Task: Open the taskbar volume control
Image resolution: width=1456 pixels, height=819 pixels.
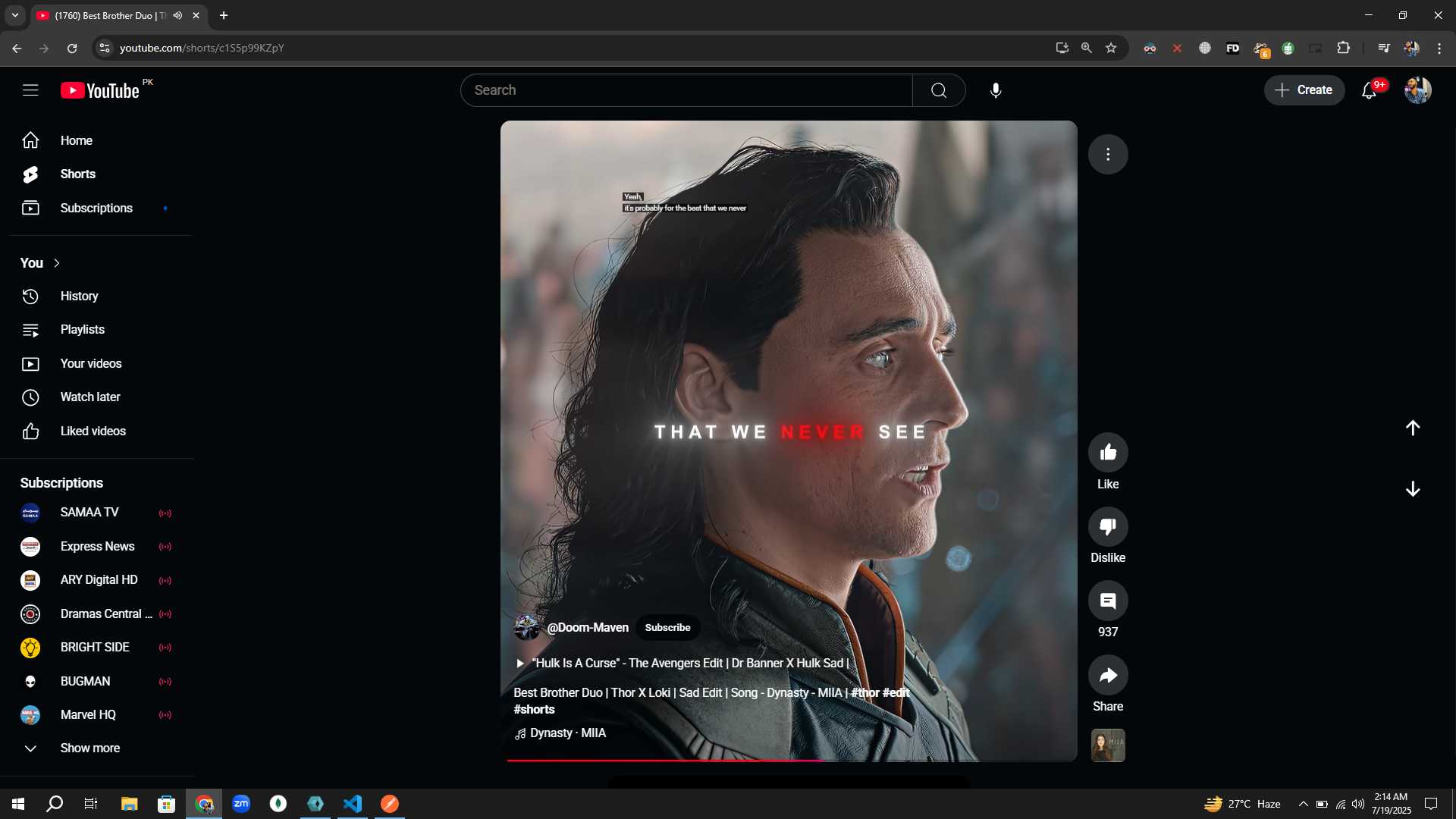Action: pyautogui.click(x=1358, y=804)
